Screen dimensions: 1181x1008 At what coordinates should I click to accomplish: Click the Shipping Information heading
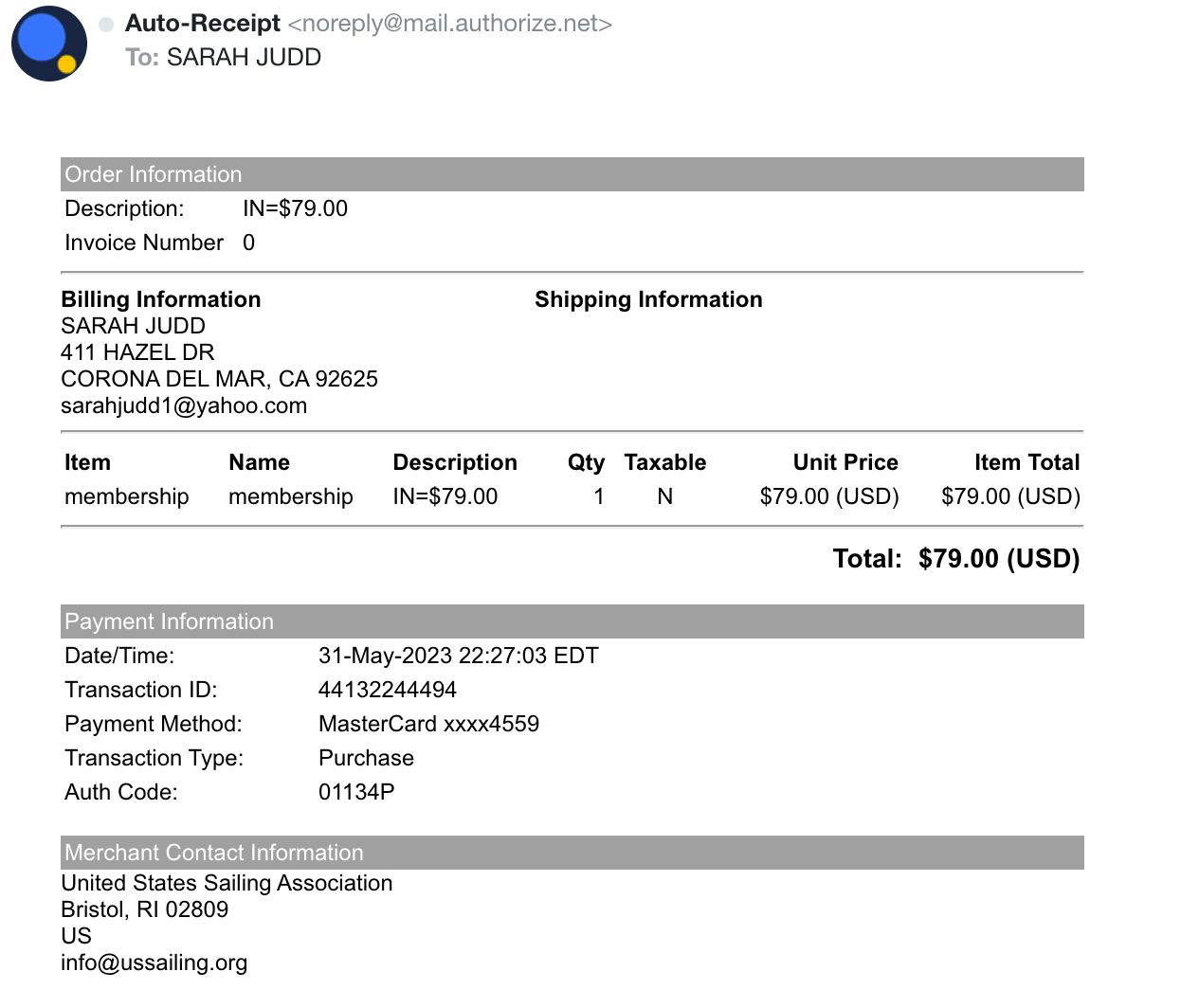[x=648, y=299]
